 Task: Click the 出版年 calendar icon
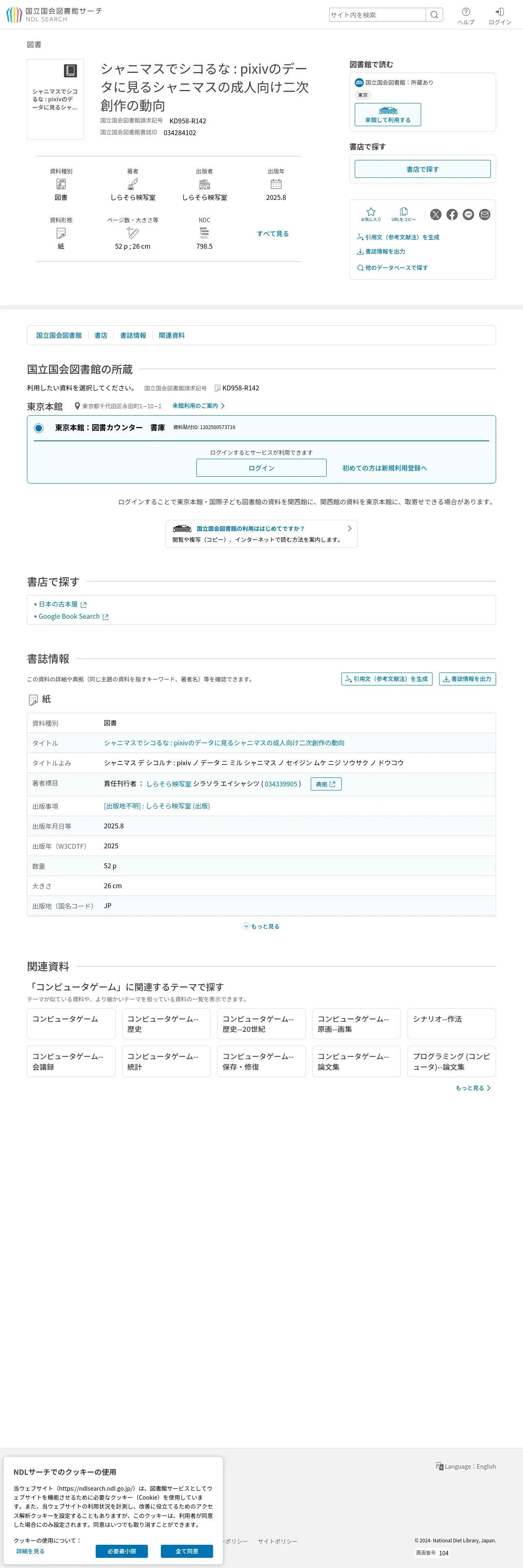pos(276,184)
